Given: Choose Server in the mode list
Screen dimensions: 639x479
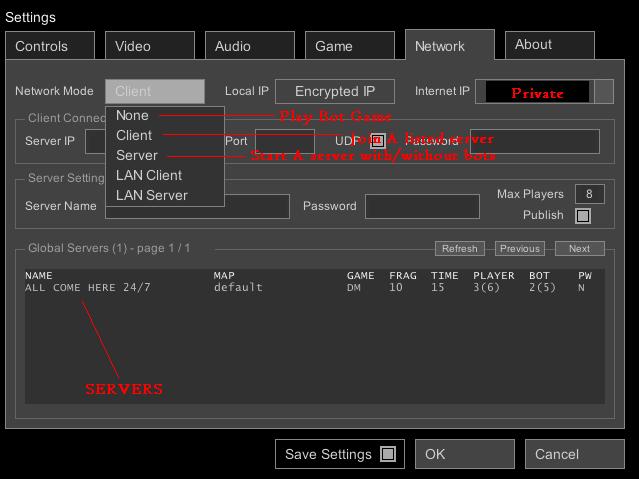Looking at the screenshot, I should [x=137, y=155].
